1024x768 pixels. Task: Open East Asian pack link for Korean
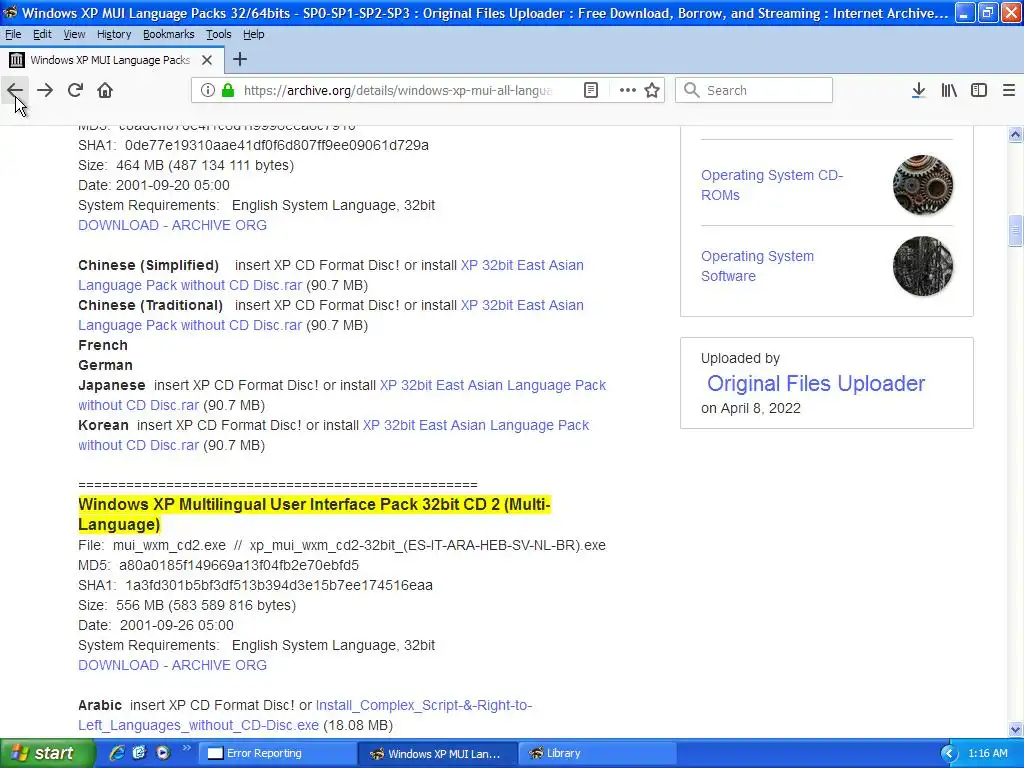[476, 425]
